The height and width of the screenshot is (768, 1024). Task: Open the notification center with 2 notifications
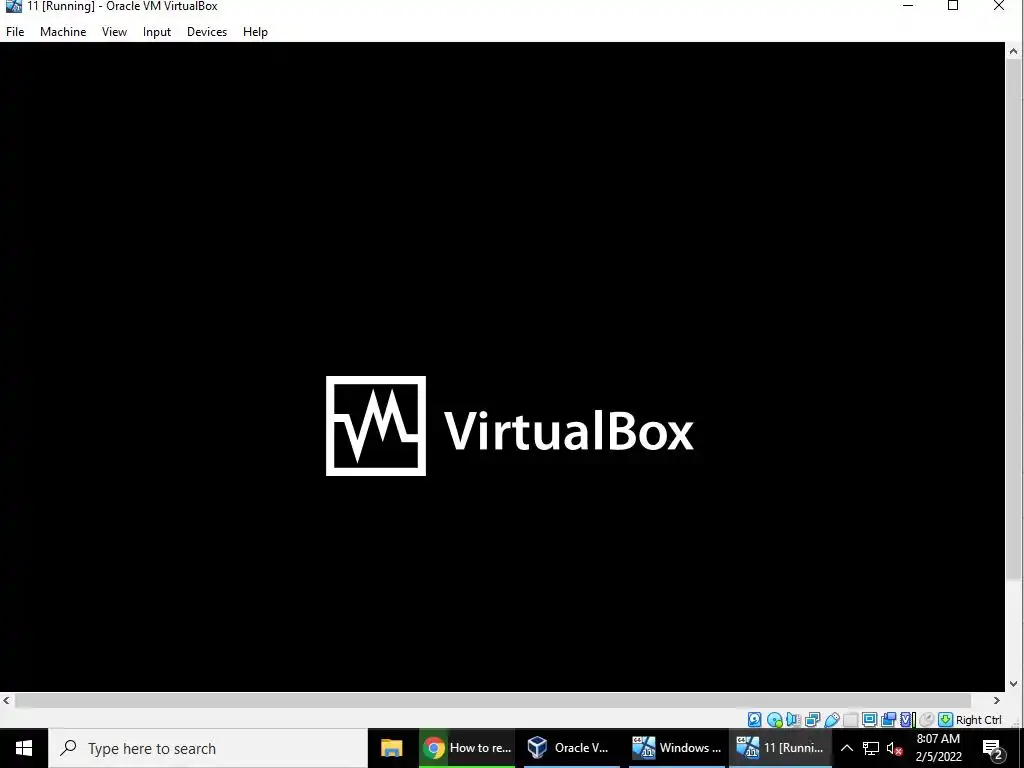pyautogui.click(x=993, y=749)
